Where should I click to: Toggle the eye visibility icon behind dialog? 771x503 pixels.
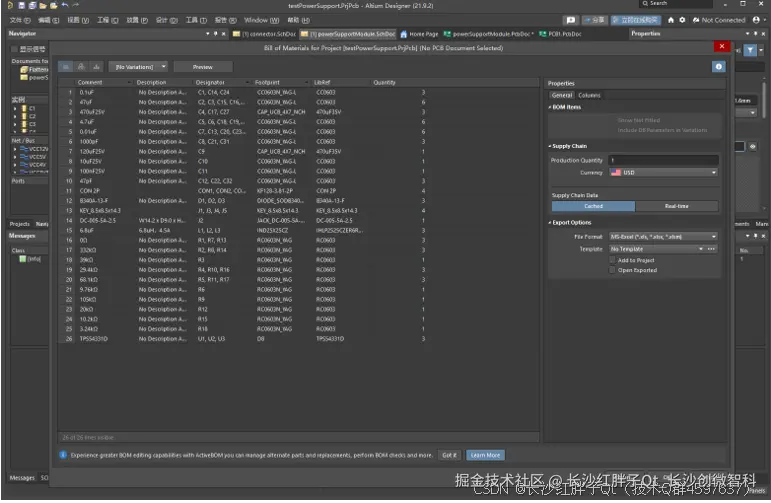click(x=752, y=147)
